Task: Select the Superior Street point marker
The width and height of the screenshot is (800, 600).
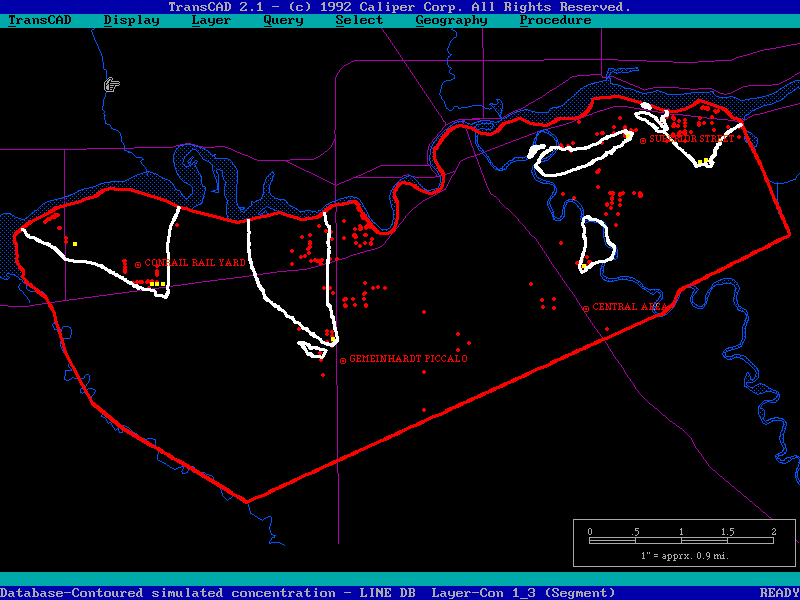Action: (643, 141)
